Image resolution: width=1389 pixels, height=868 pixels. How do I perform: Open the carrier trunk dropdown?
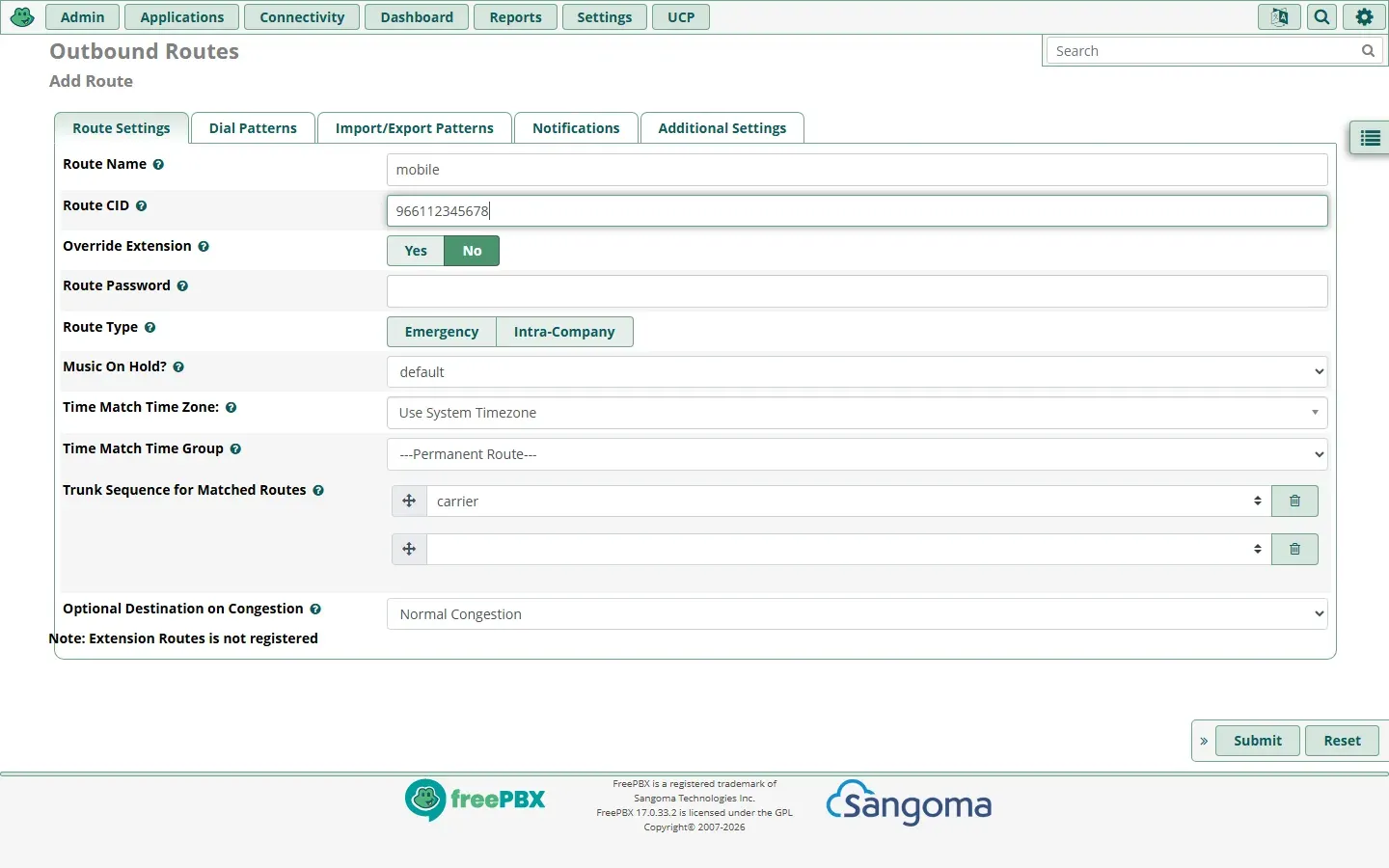[x=849, y=502]
